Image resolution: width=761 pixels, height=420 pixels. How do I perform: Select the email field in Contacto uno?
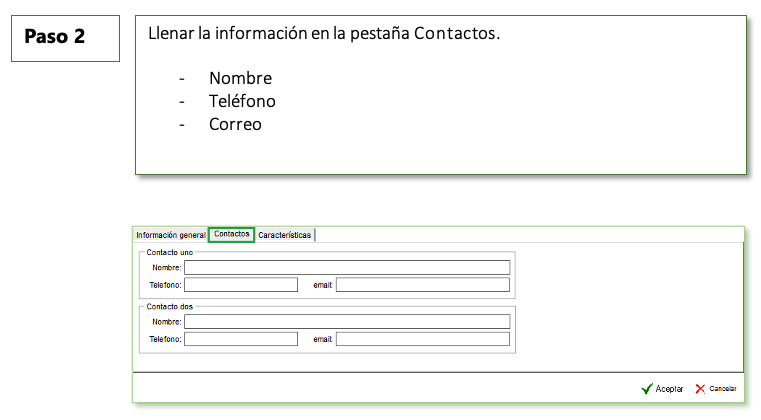[x=422, y=285]
